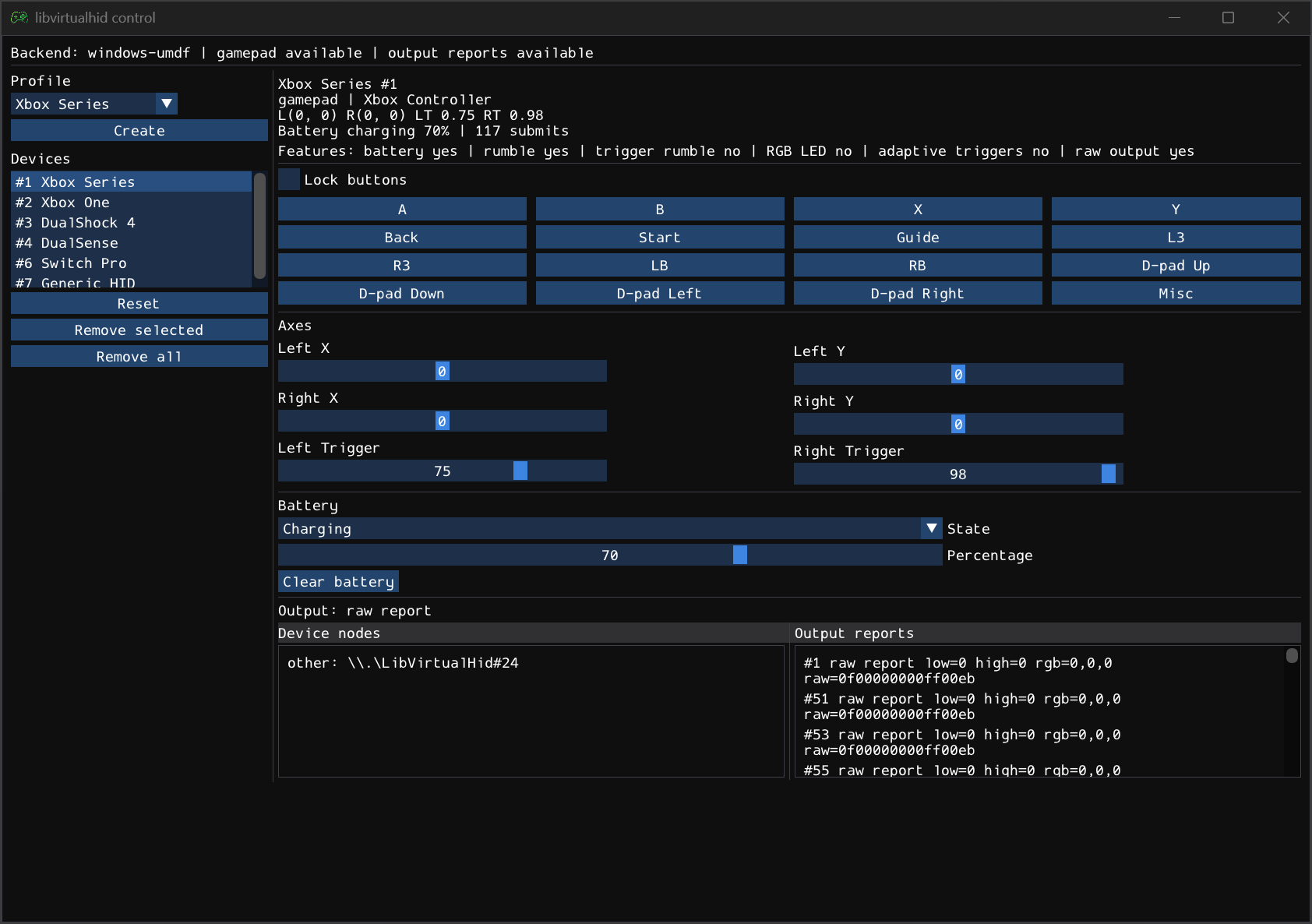Adjust the battery Percentage slider
1312x924 pixels.
[610, 555]
